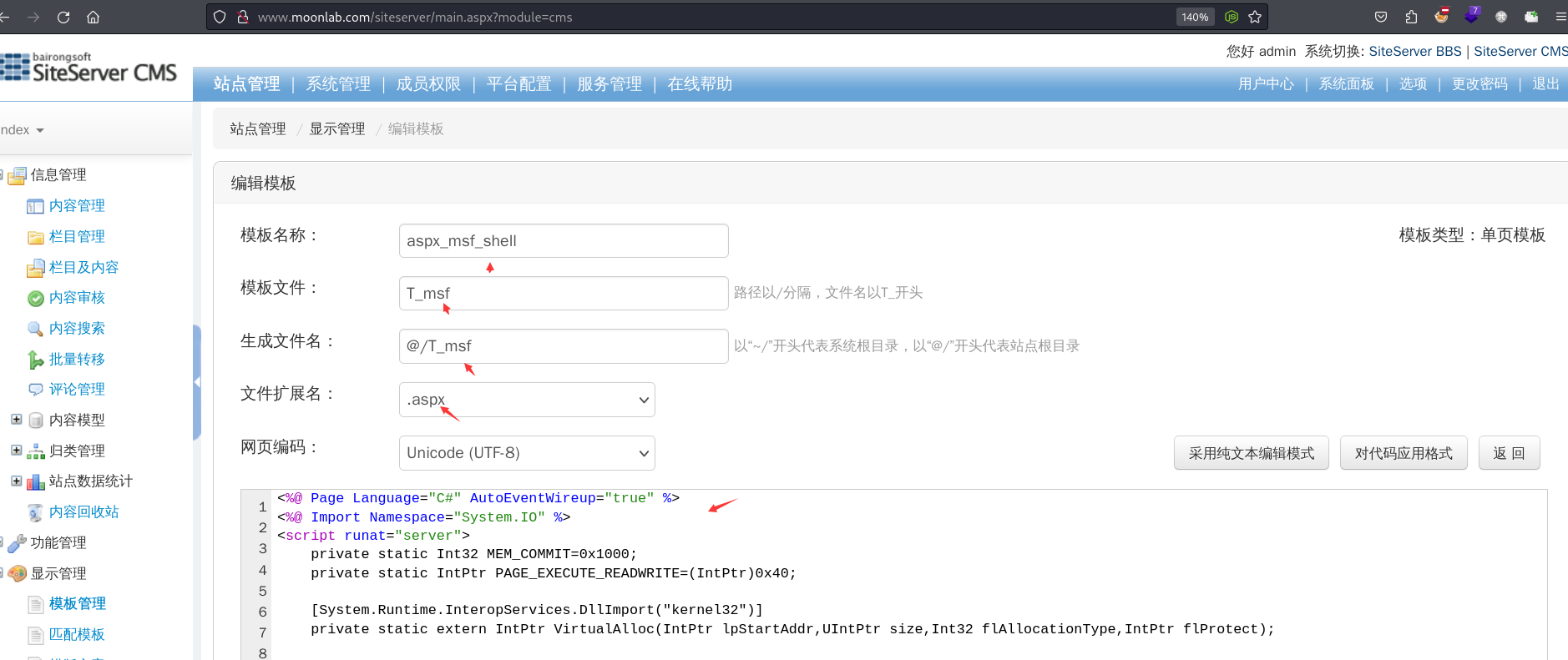The image size is (1568, 660).
Task: Click the 140% zoom level indicator
Action: click(1195, 17)
